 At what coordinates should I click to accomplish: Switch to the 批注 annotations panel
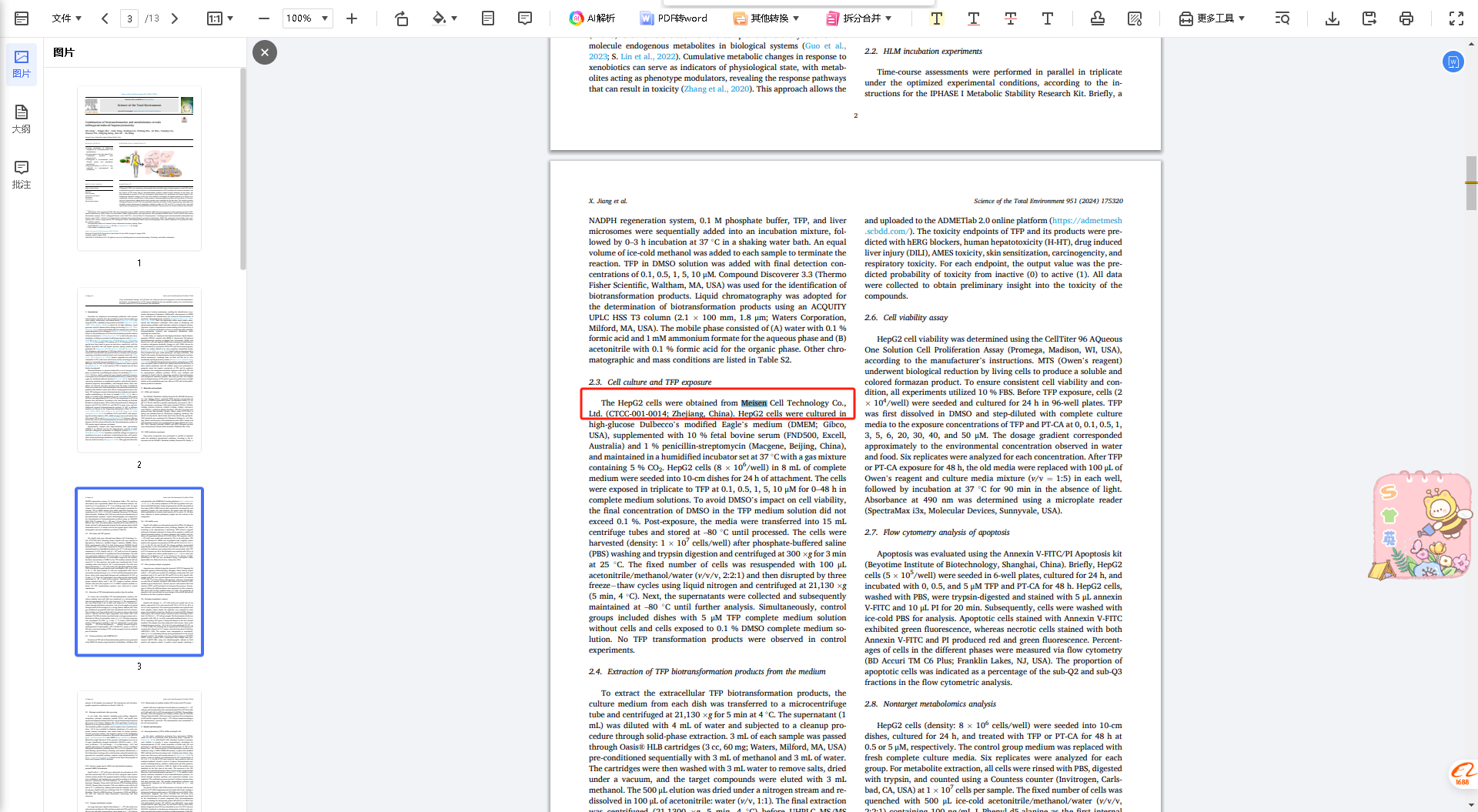[x=22, y=175]
